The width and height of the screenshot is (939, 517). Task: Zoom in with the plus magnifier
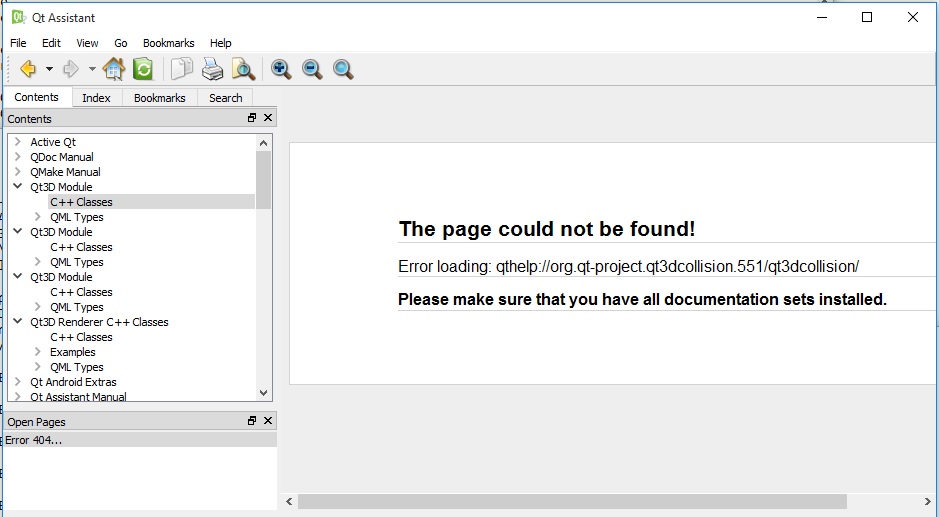click(282, 69)
